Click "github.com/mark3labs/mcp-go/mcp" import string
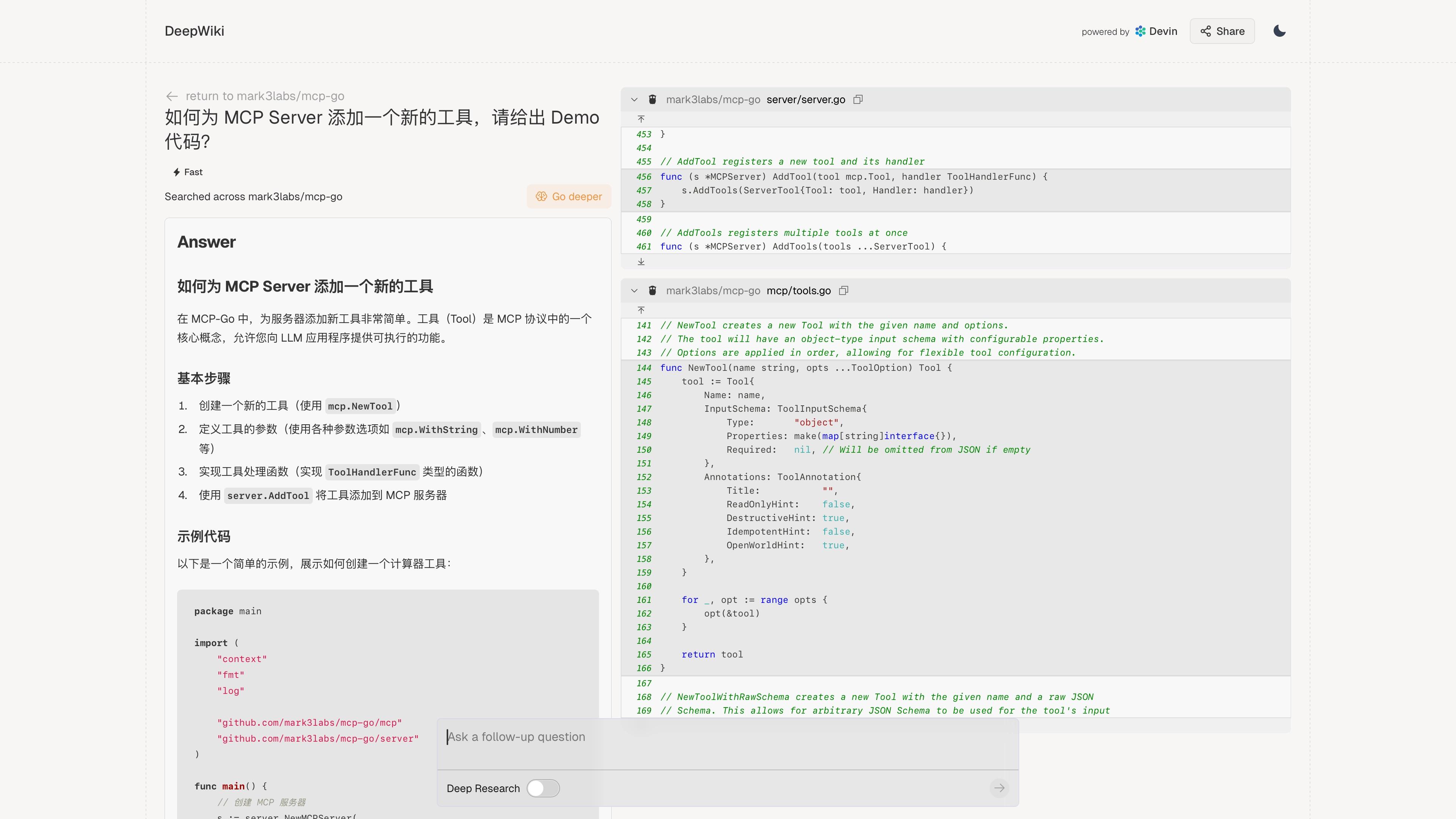1456x819 pixels. click(309, 722)
